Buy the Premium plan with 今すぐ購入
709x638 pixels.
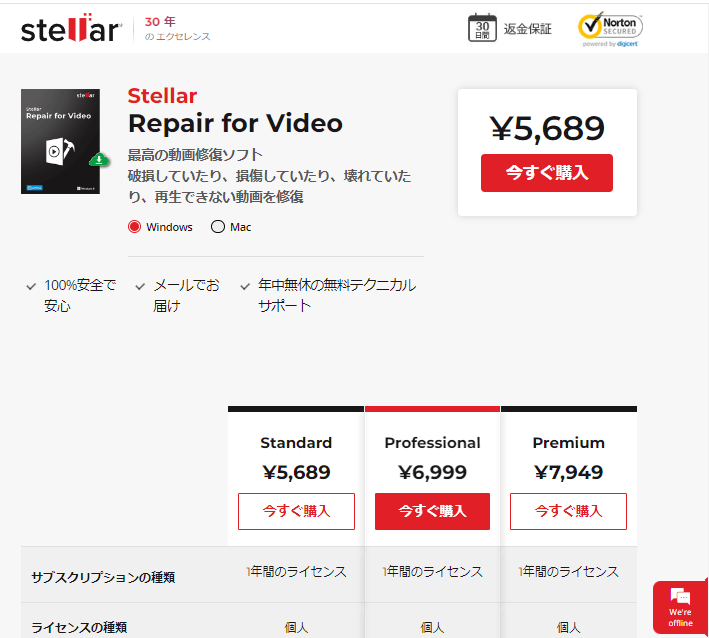coord(568,511)
